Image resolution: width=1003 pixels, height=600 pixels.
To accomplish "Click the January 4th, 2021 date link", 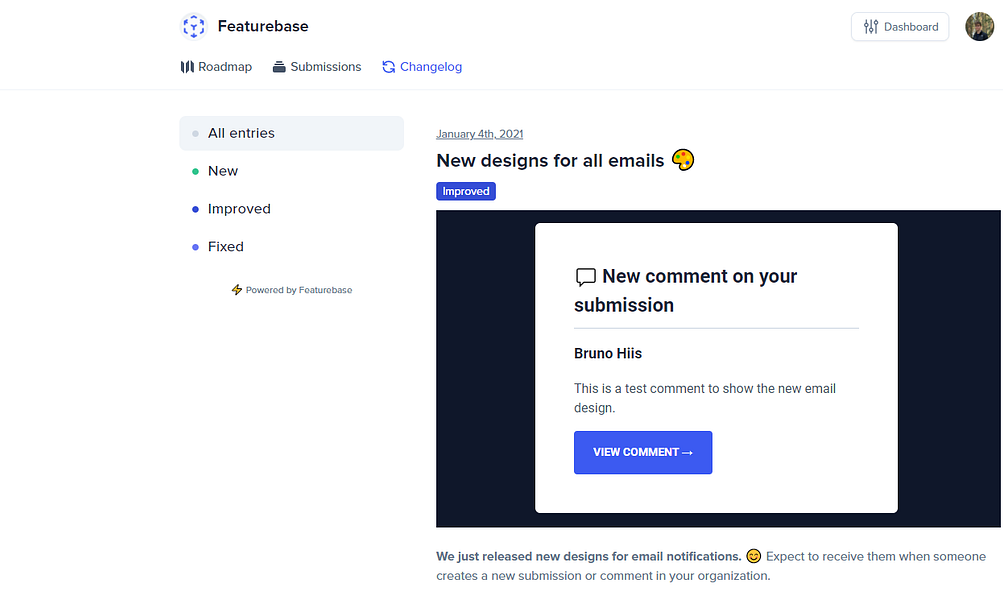I will (x=479, y=133).
